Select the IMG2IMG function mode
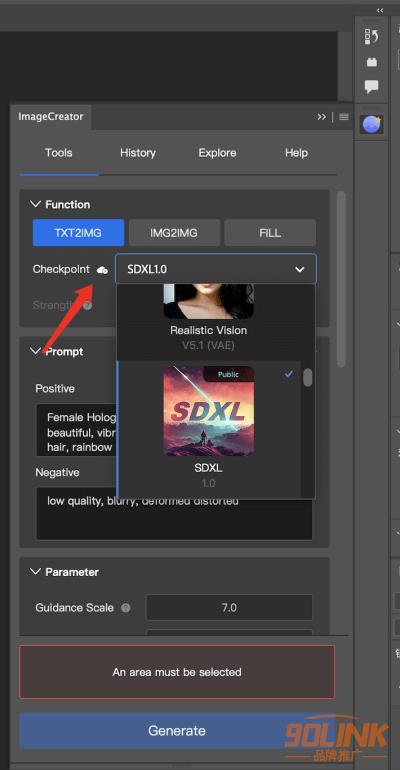This screenshot has width=400, height=770. coord(174,233)
